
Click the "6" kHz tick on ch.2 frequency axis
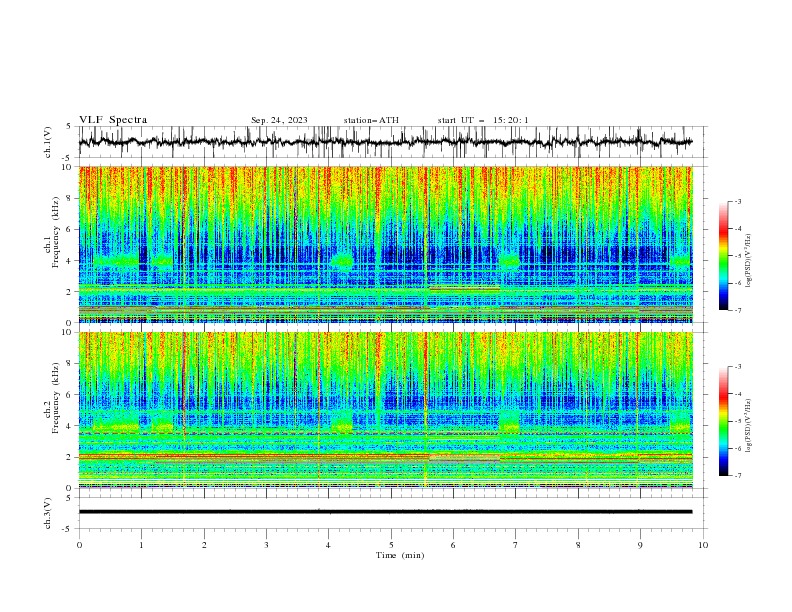coord(70,394)
